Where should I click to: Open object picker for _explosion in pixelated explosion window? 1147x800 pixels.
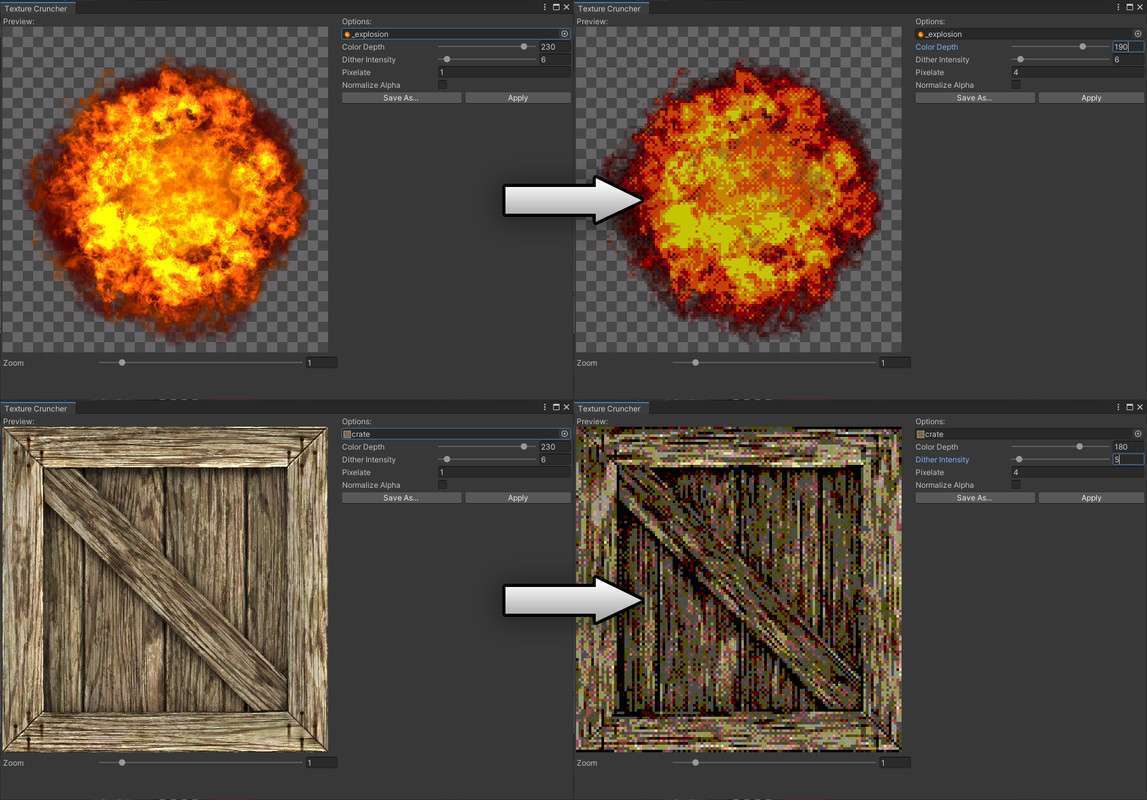point(1137,34)
